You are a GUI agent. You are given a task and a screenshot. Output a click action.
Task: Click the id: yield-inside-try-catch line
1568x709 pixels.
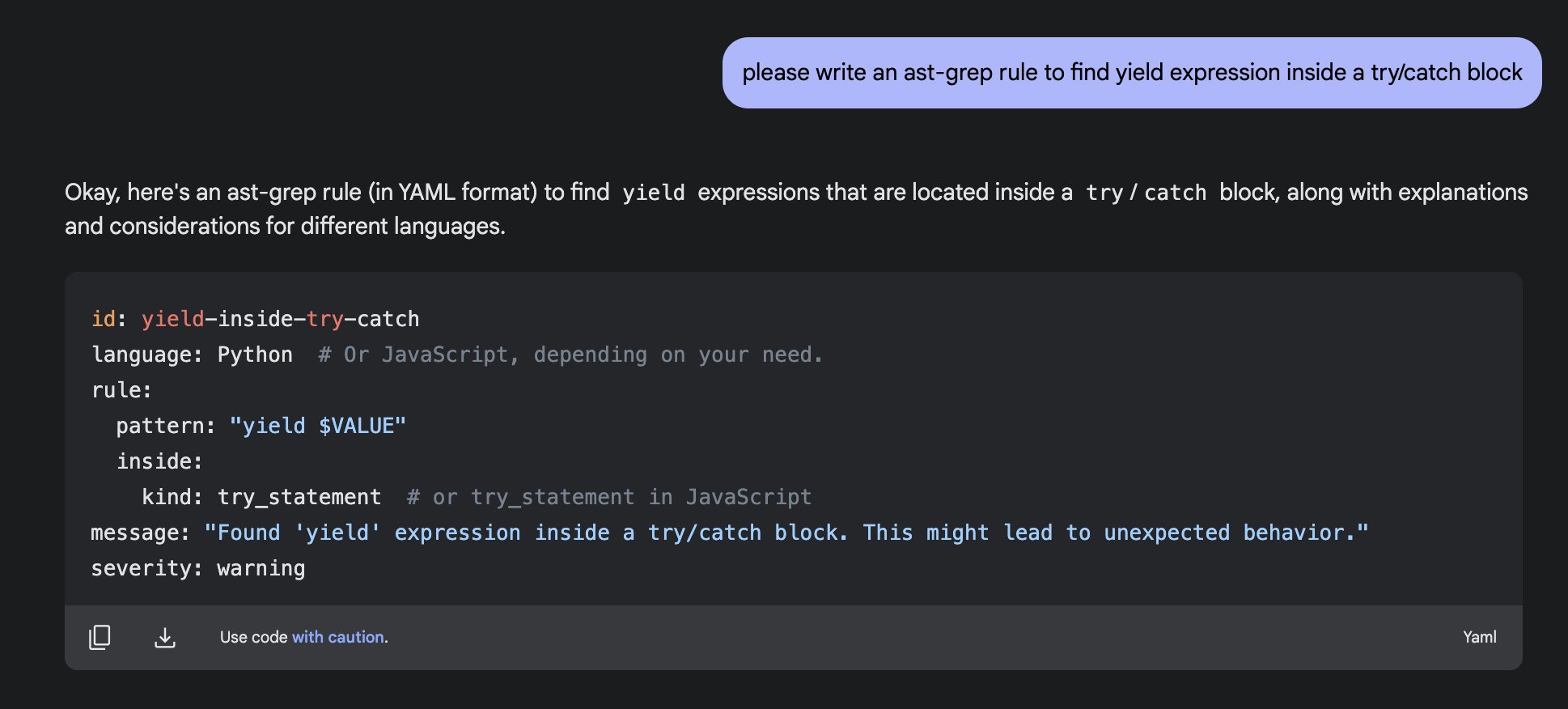coord(256,319)
